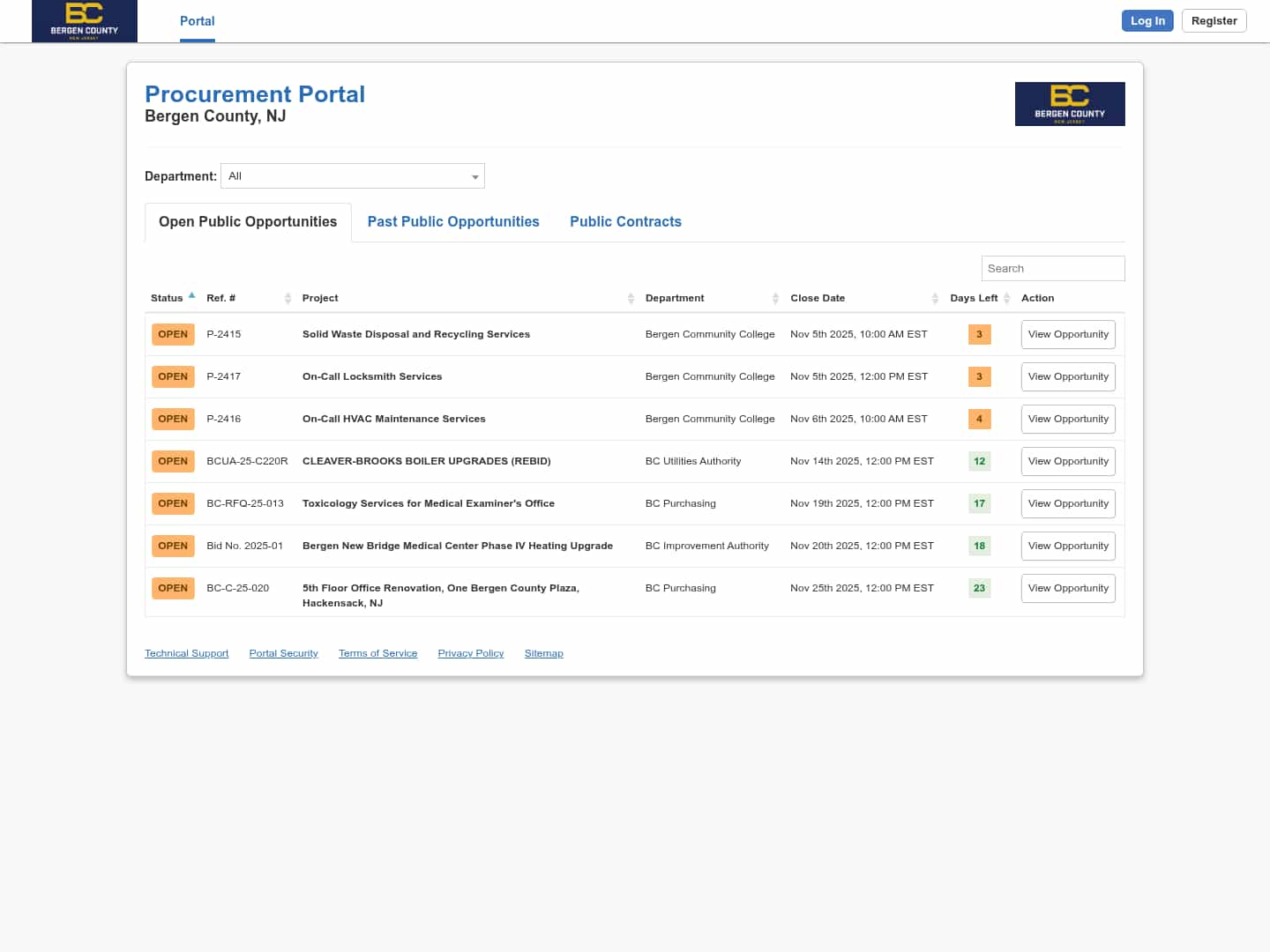The image size is (1270, 952).
Task: Sort table by Status column arrow
Action: [x=191, y=296]
